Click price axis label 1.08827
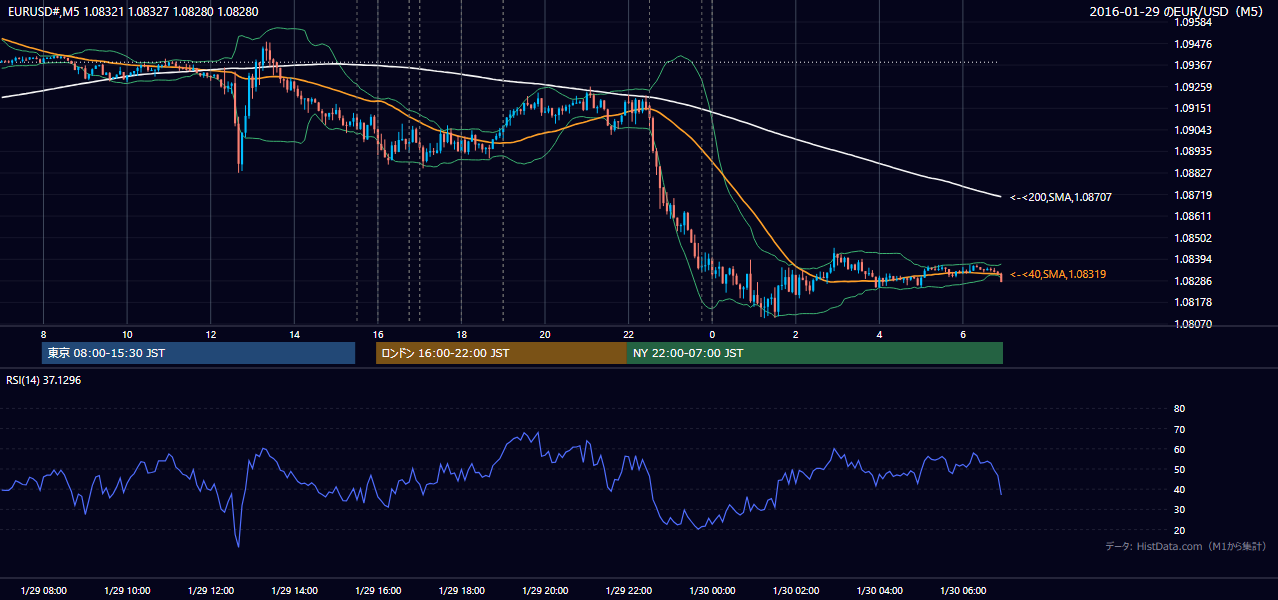The height and width of the screenshot is (600, 1278). pos(1192,173)
